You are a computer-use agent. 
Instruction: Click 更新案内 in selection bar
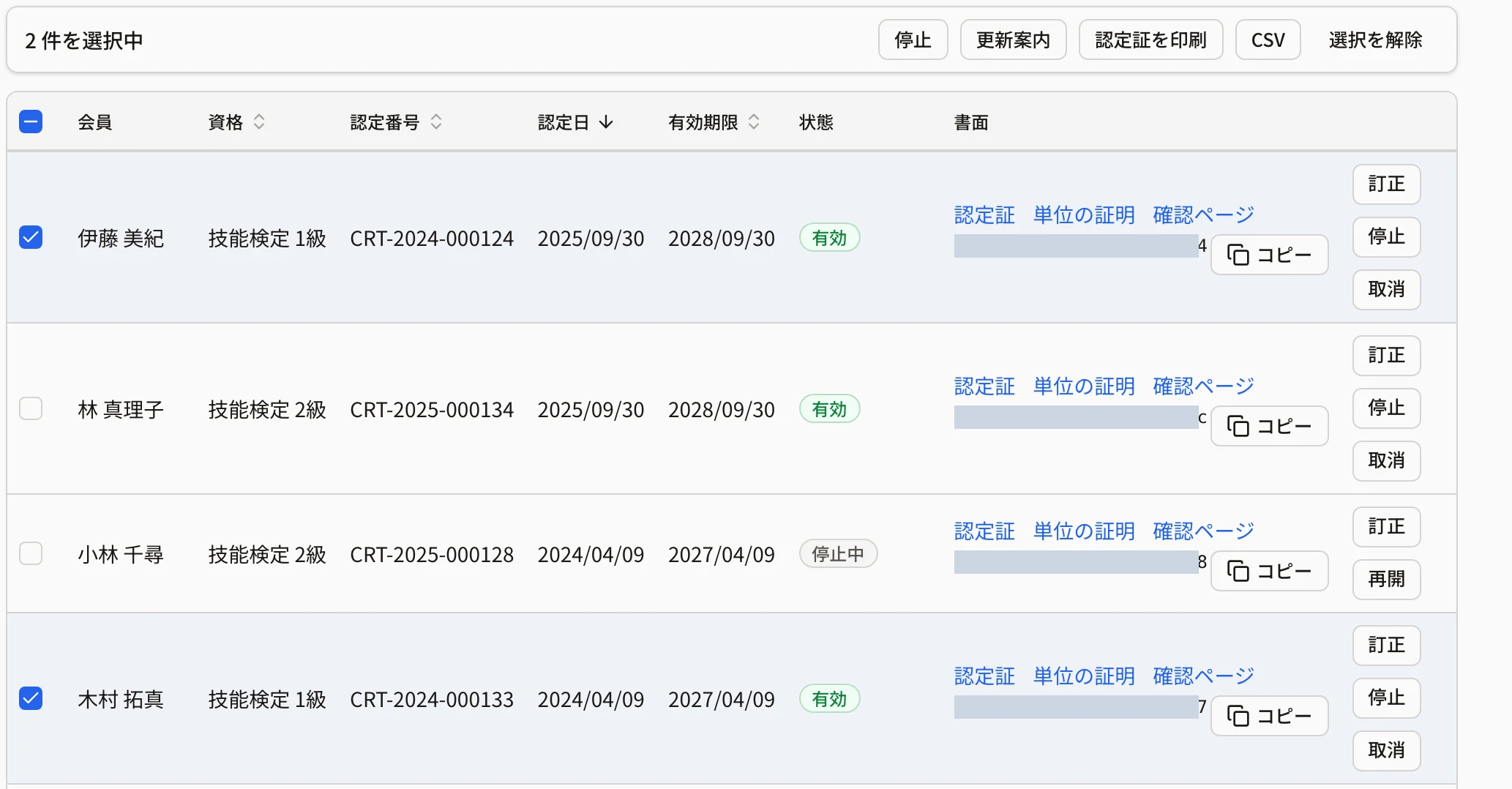(1013, 40)
